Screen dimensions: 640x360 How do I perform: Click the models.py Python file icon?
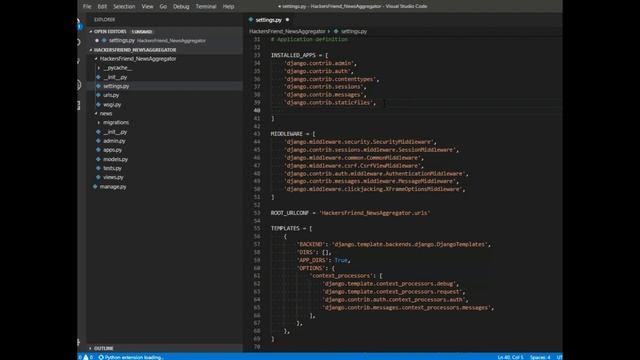pyautogui.click(x=98, y=159)
